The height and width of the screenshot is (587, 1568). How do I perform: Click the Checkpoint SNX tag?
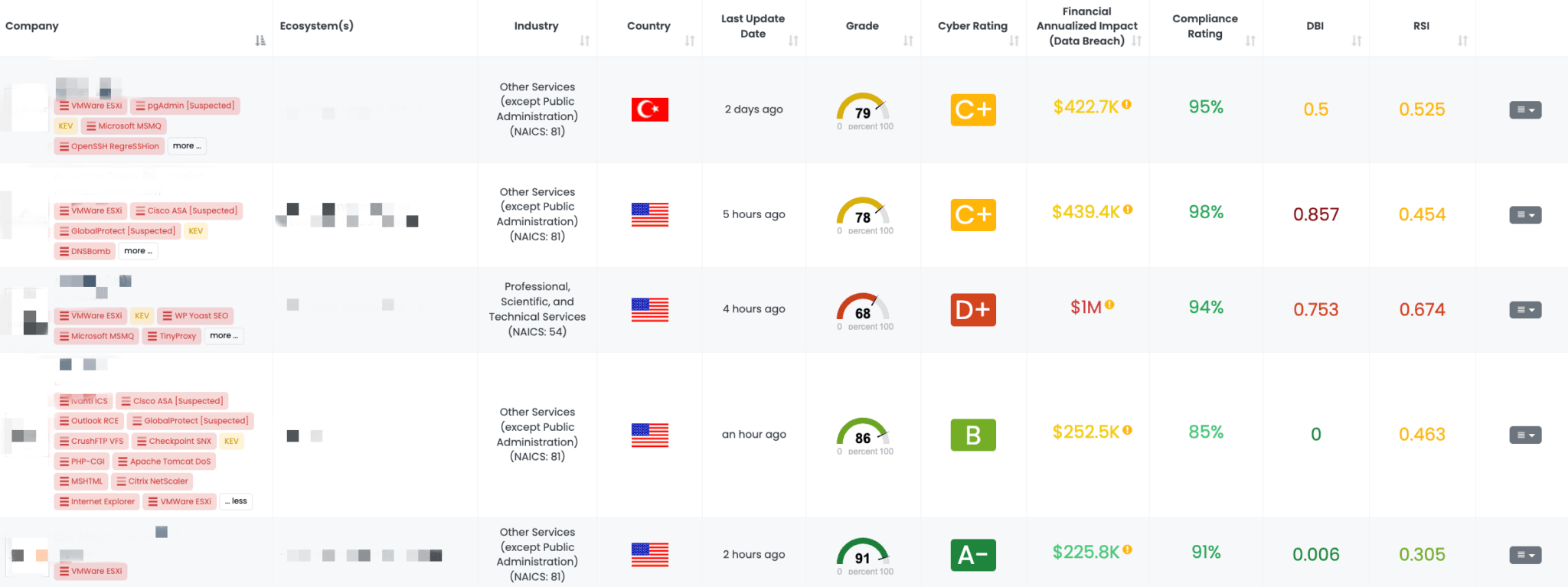pyautogui.click(x=174, y=441)
